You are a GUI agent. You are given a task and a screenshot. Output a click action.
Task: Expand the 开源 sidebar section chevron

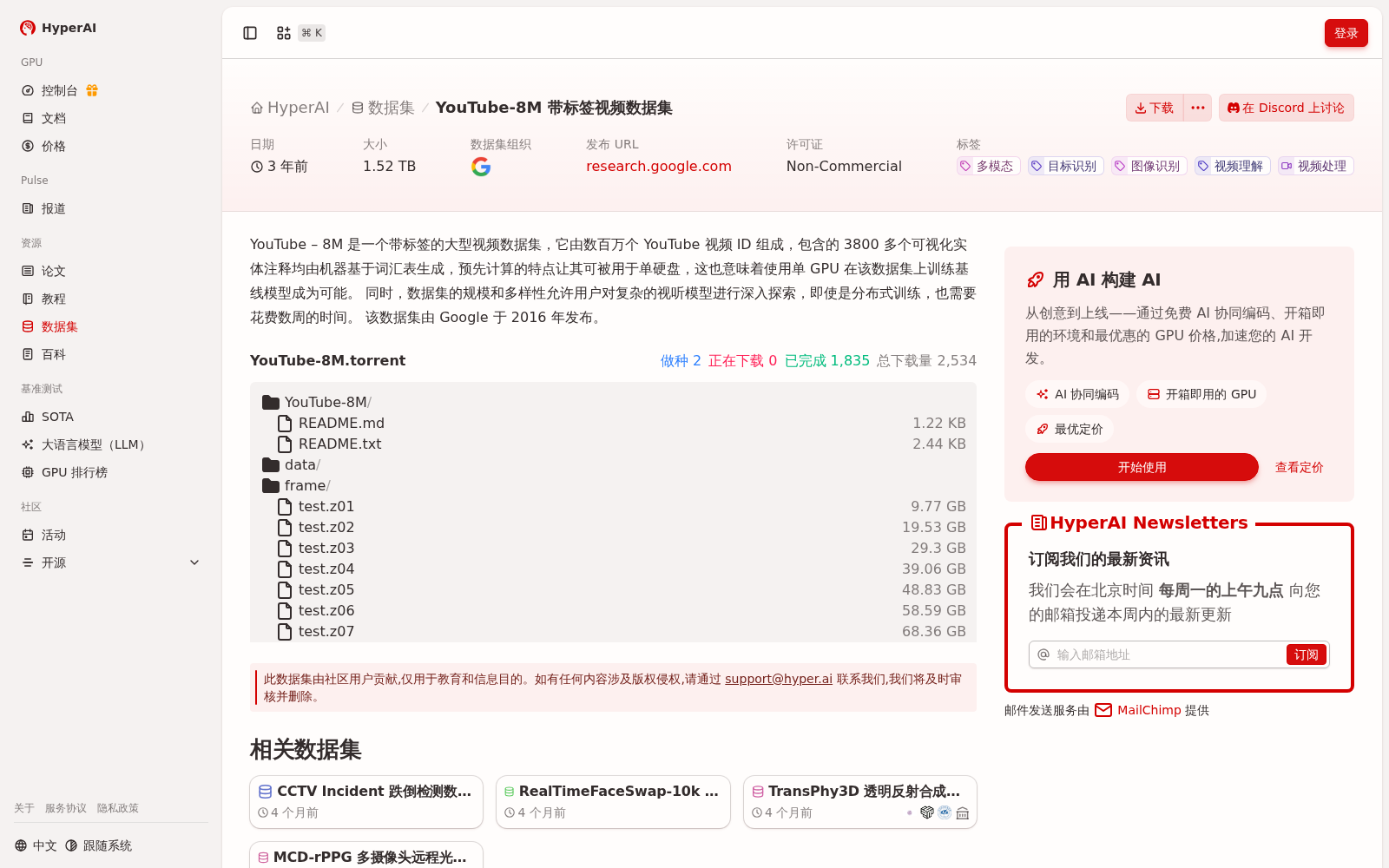point(194,562)
